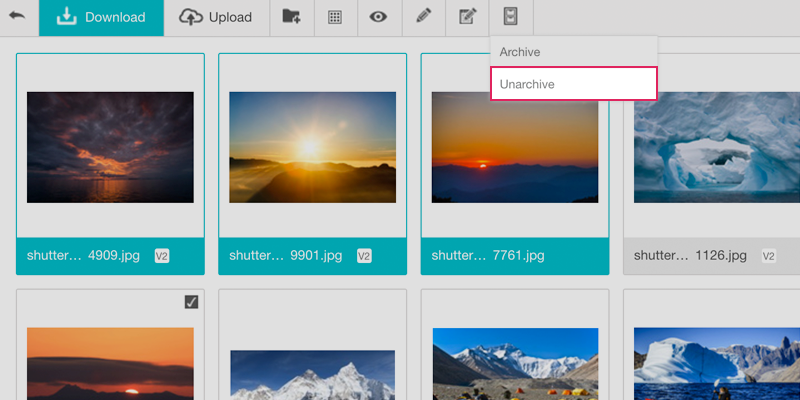Open the orange sky sun-on-horizon thumbnail

click(110, 364)
